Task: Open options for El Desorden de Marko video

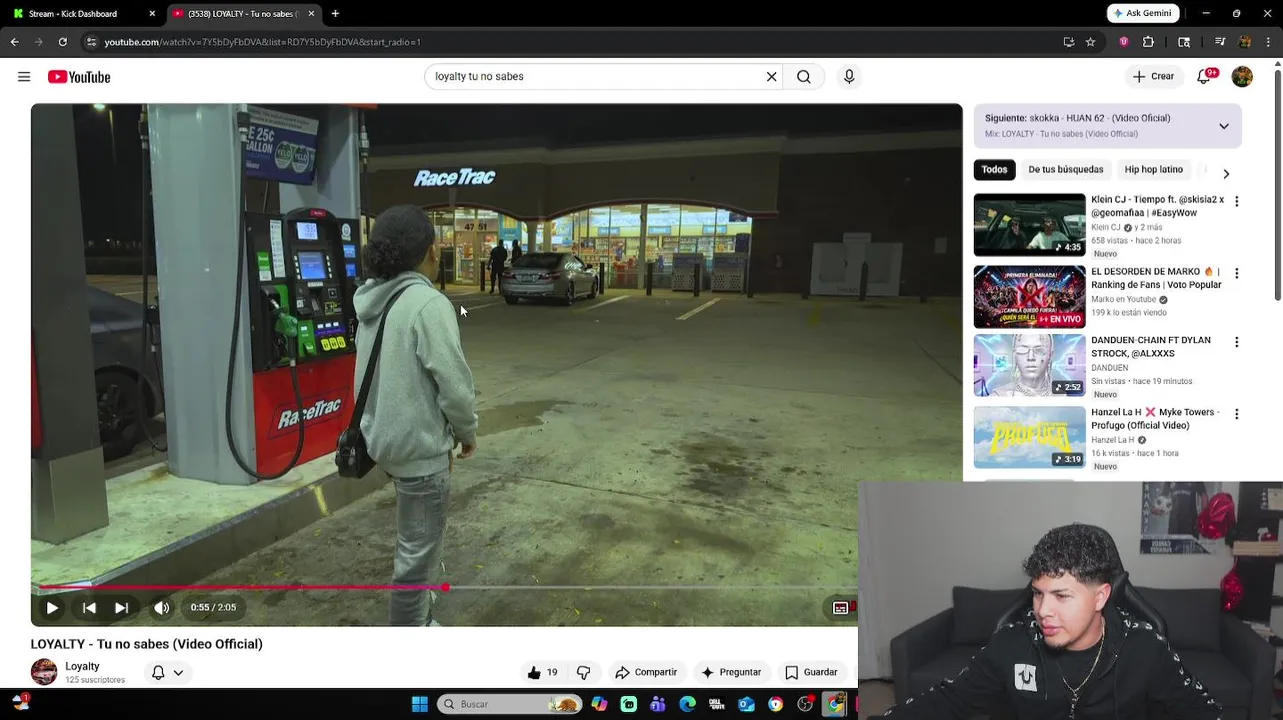Action: [1237, 273]
